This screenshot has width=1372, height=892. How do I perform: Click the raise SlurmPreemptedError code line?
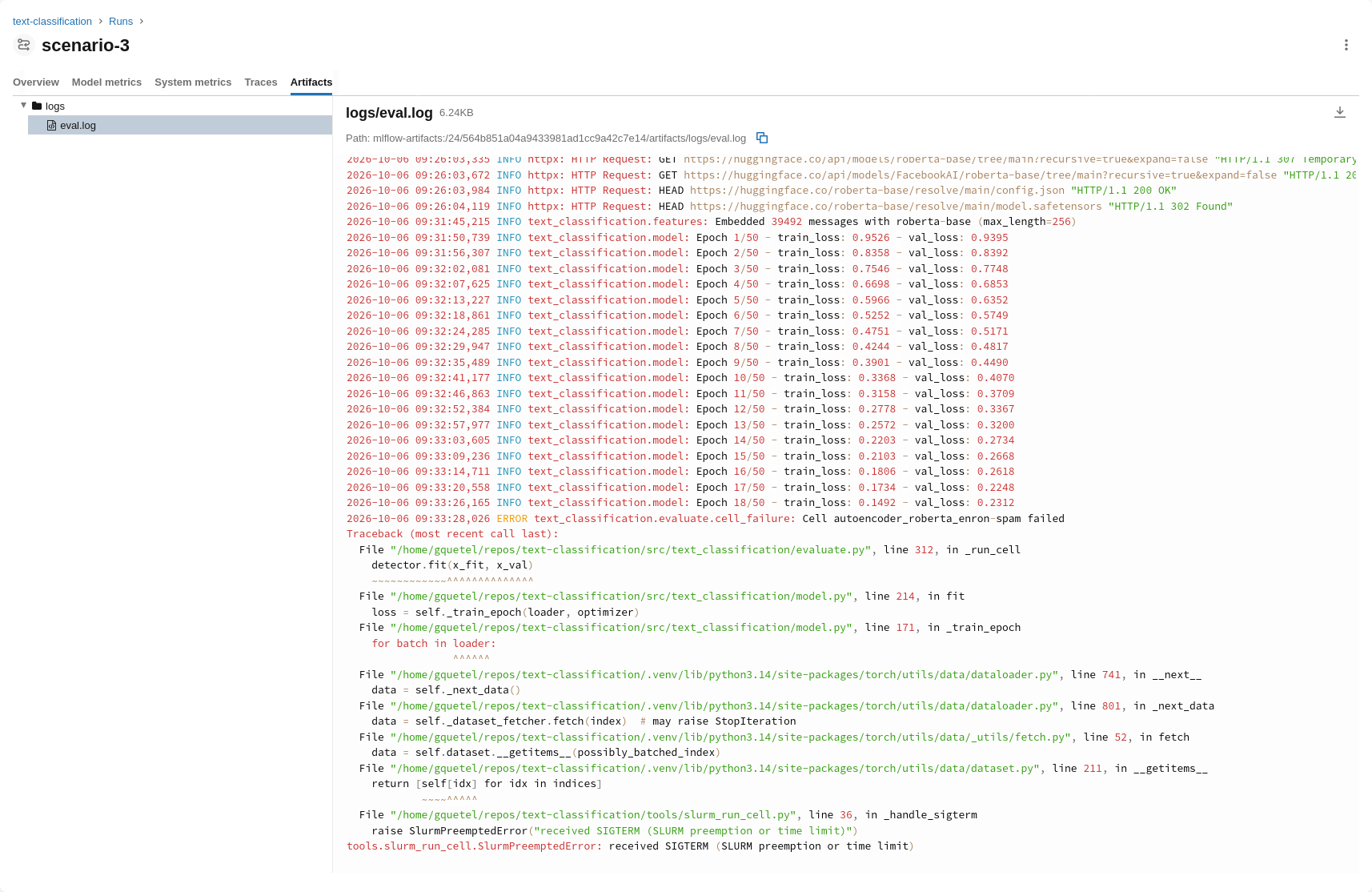pos(615,830)
